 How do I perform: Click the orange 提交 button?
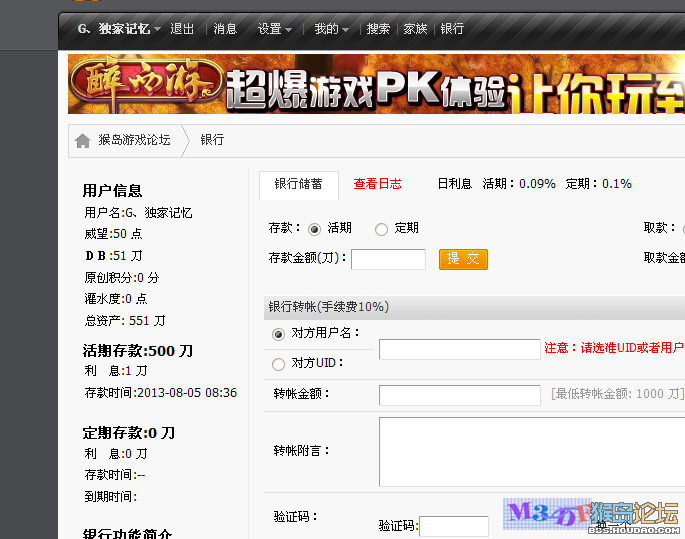[x=463, y=259]
